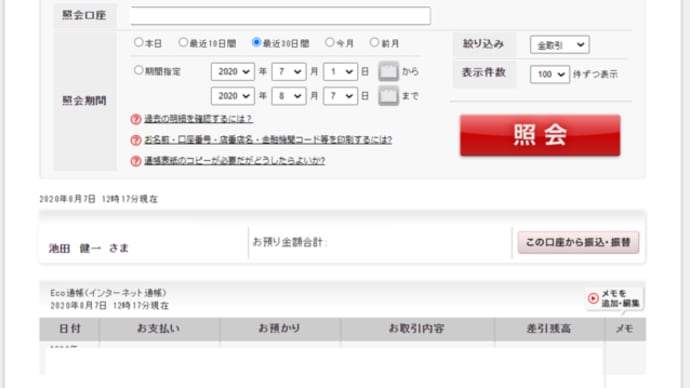
Task: Click help icon beside 過去の明細を確認するには
Action: tap(136, 119)
